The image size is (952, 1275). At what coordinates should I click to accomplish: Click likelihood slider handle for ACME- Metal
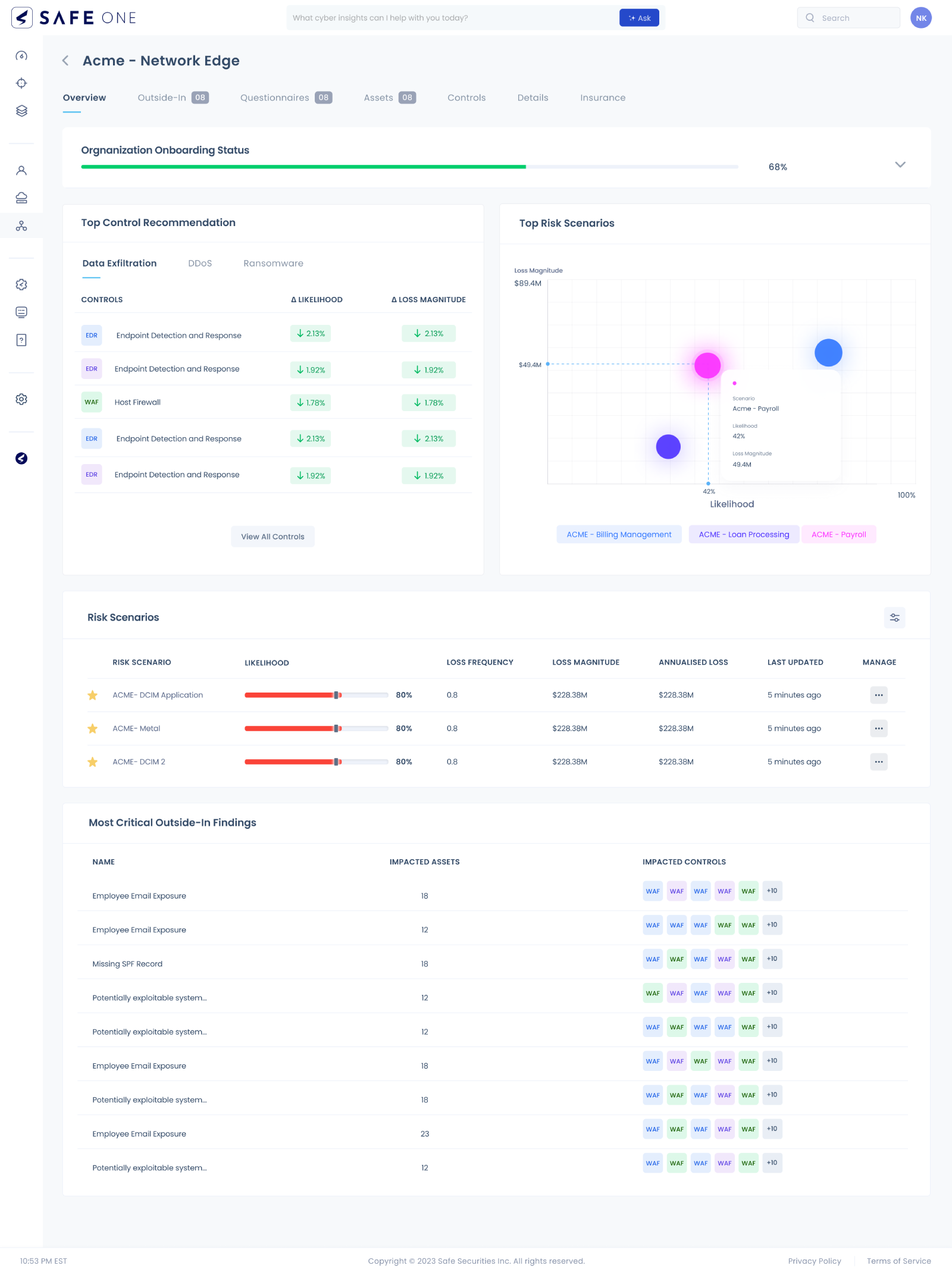[337, 728]
